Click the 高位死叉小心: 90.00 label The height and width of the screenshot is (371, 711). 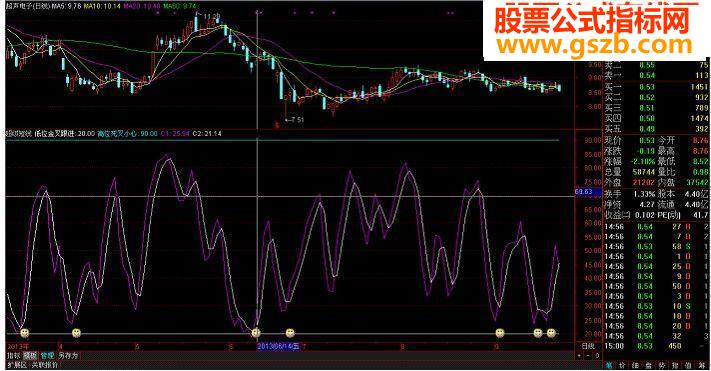tap(127, 134)
